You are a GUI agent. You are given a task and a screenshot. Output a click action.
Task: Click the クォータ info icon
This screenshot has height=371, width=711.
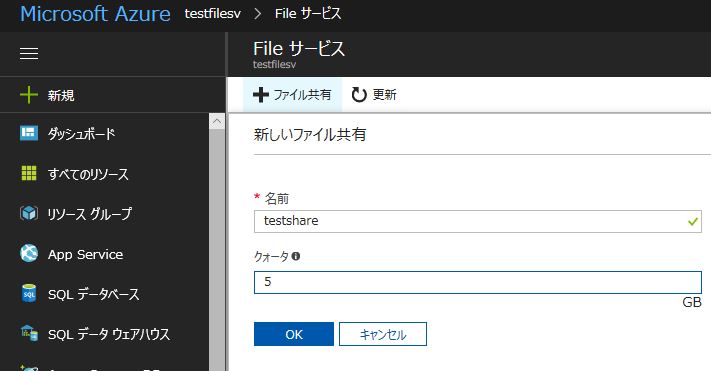[x=296, y=256]
